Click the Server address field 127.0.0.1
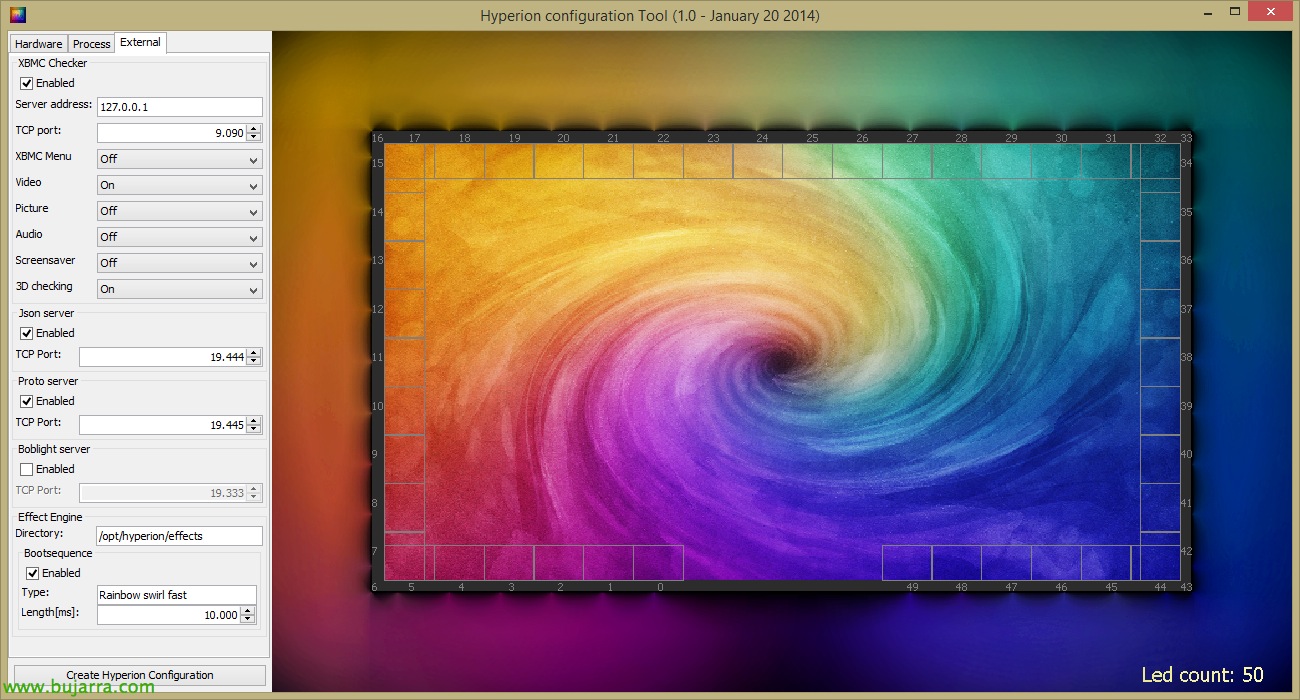Screen dimensions: 1300x700 click(180, 107)
